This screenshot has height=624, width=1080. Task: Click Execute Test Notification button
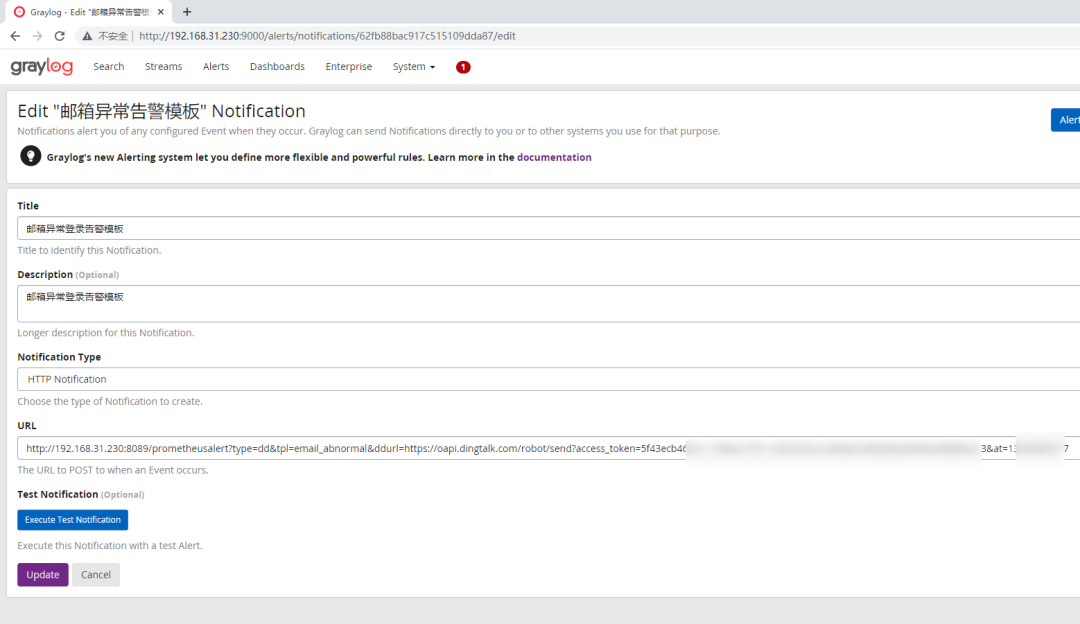(72, 519)
